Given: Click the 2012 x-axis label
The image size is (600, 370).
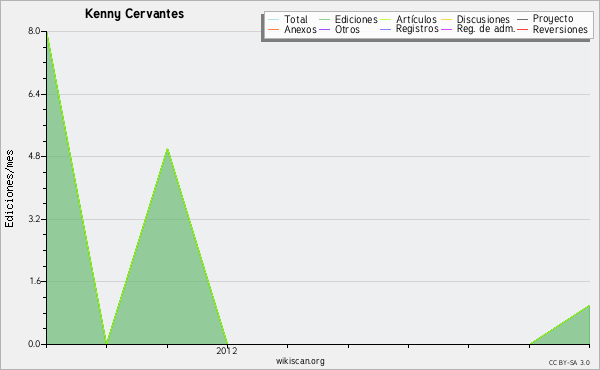Looking at the screenshot, I should pos(227,351).
